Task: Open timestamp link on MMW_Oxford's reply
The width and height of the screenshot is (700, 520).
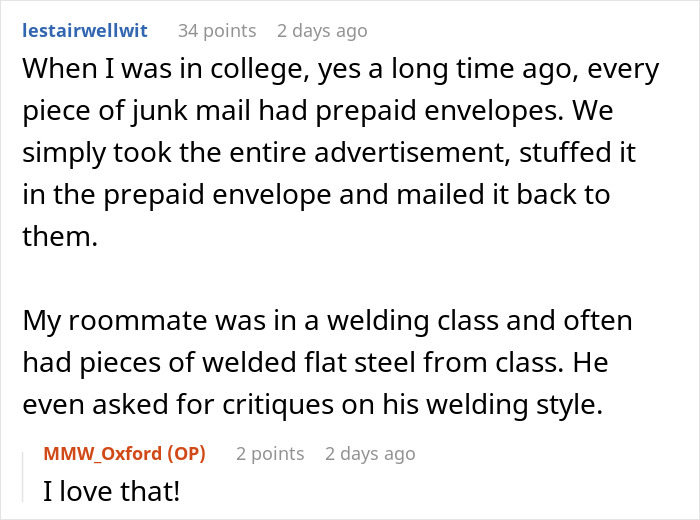Action: (x=370, y=454)
